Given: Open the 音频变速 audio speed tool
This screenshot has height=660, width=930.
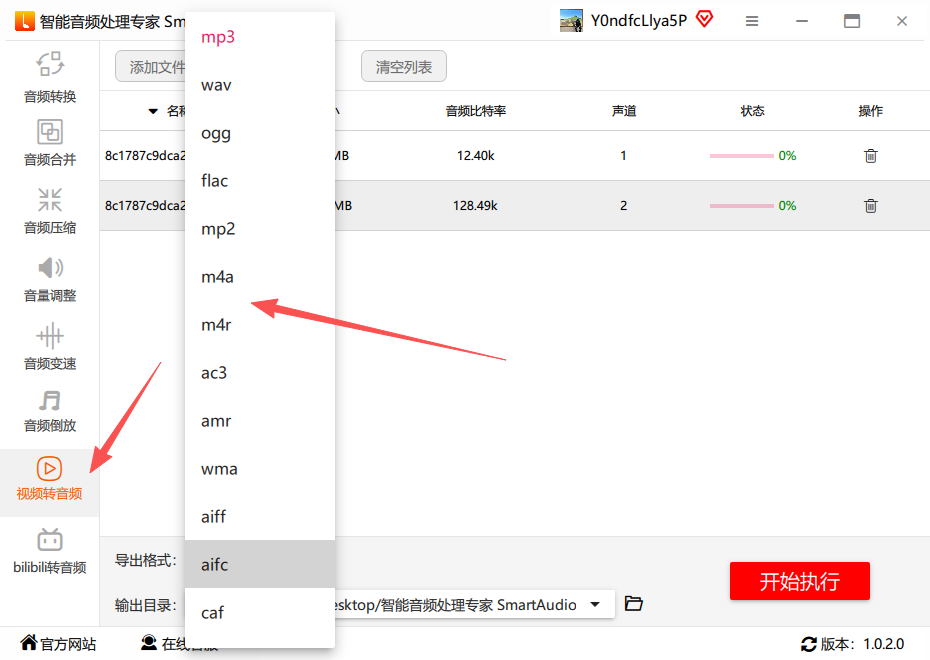Looking at the screenshot, I should tap(50, 346).
